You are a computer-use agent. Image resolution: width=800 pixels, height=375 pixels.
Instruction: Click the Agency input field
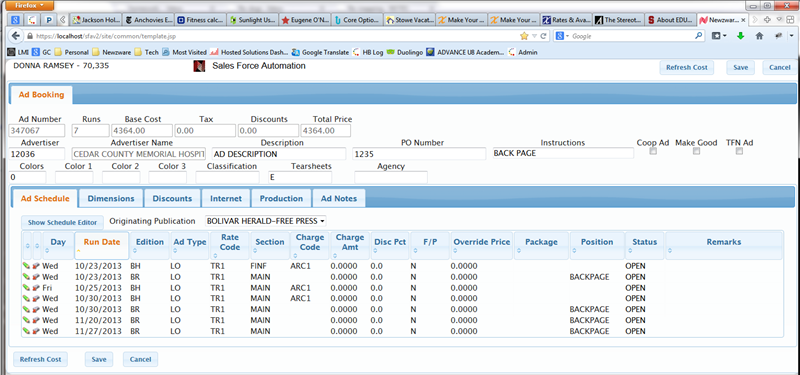391,178
